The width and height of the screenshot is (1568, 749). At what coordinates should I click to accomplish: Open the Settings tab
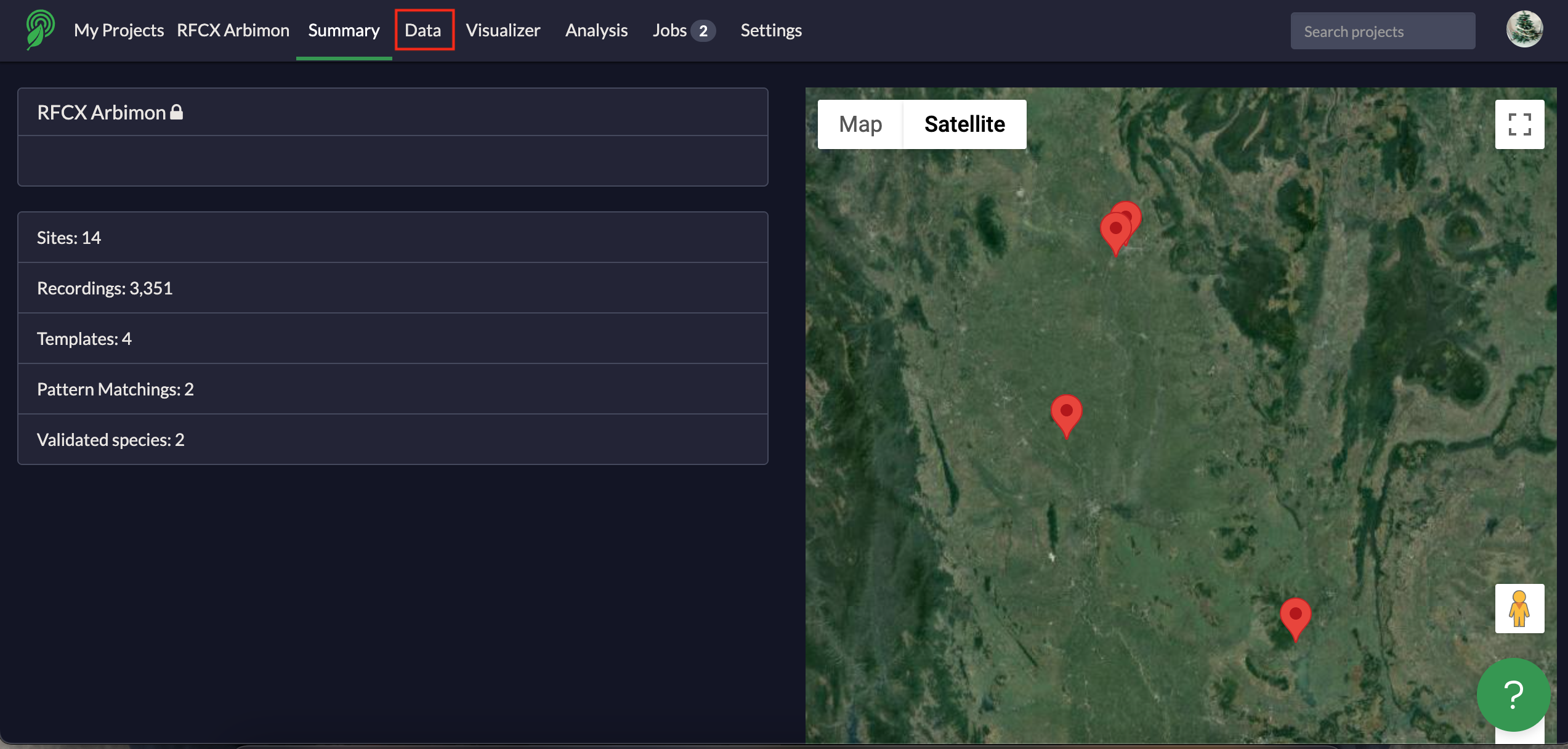(770, 30)
